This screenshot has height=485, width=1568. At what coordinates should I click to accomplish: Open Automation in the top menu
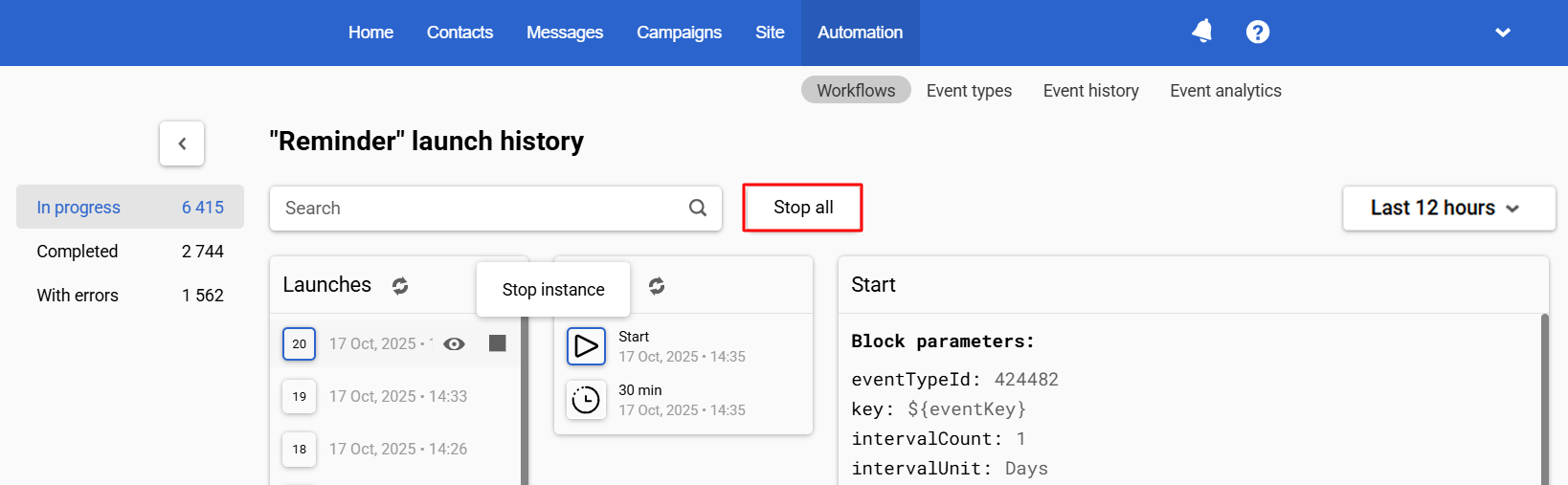click(860, 33)
